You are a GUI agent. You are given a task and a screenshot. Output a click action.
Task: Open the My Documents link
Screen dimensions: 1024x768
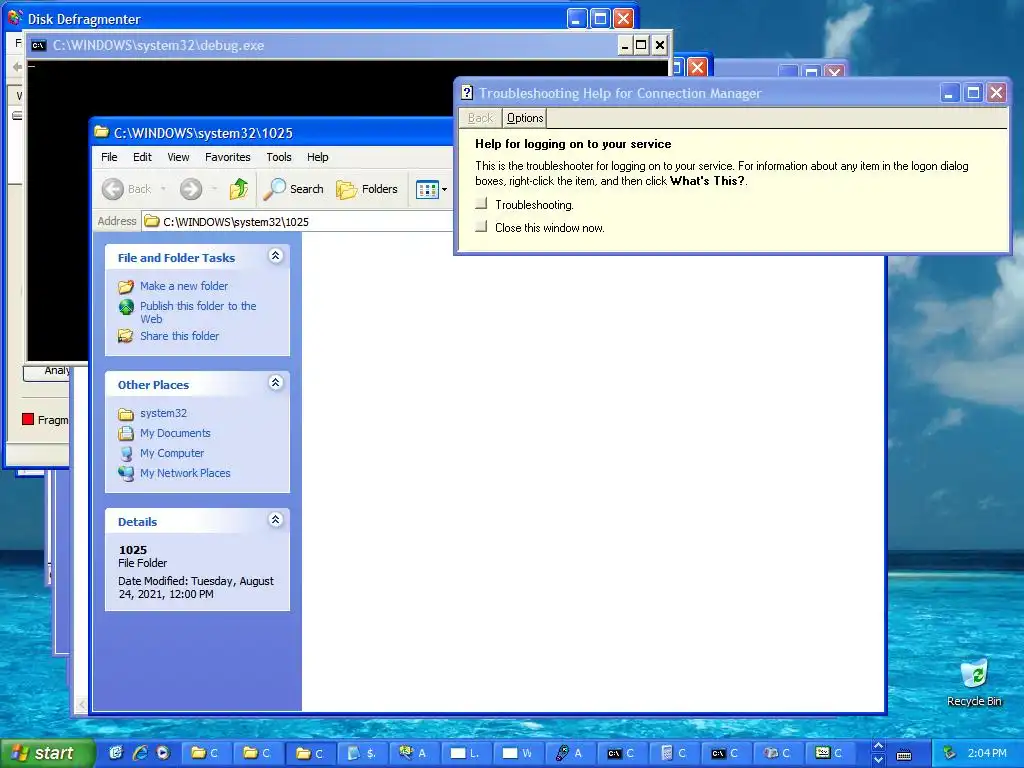(175, 433)
